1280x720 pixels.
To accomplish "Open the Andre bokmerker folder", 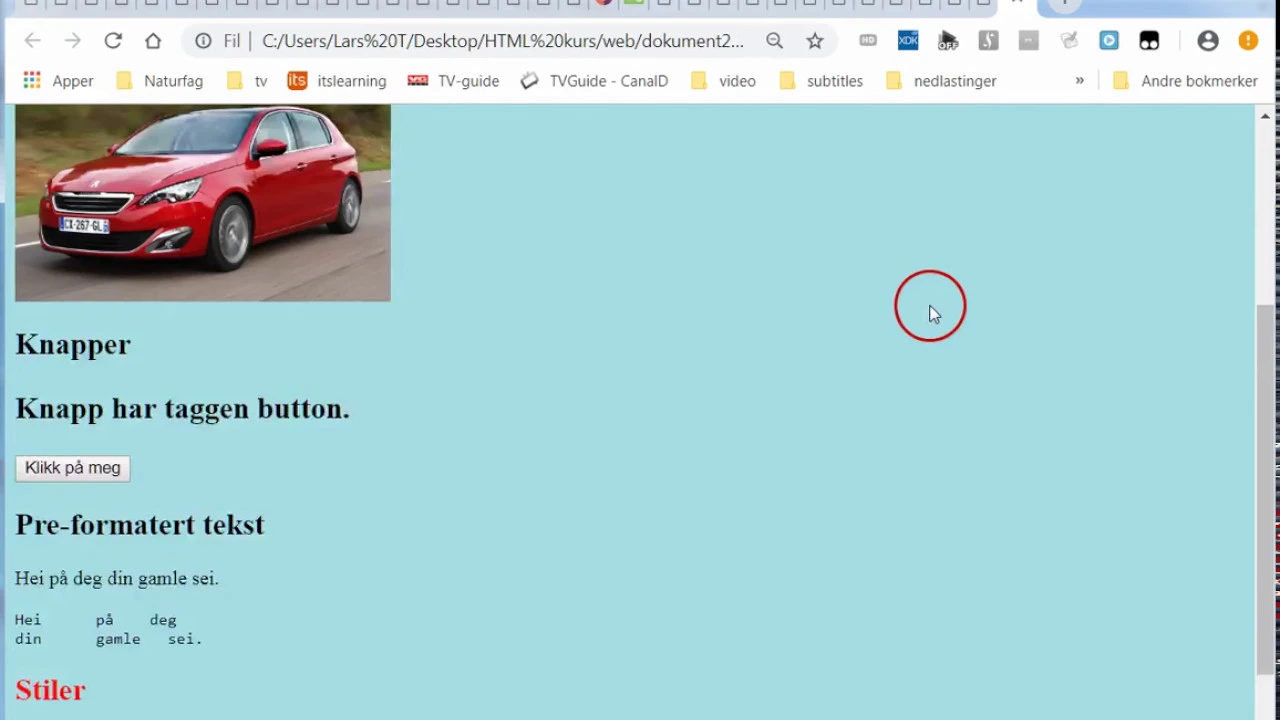I will pos(1185,81).
